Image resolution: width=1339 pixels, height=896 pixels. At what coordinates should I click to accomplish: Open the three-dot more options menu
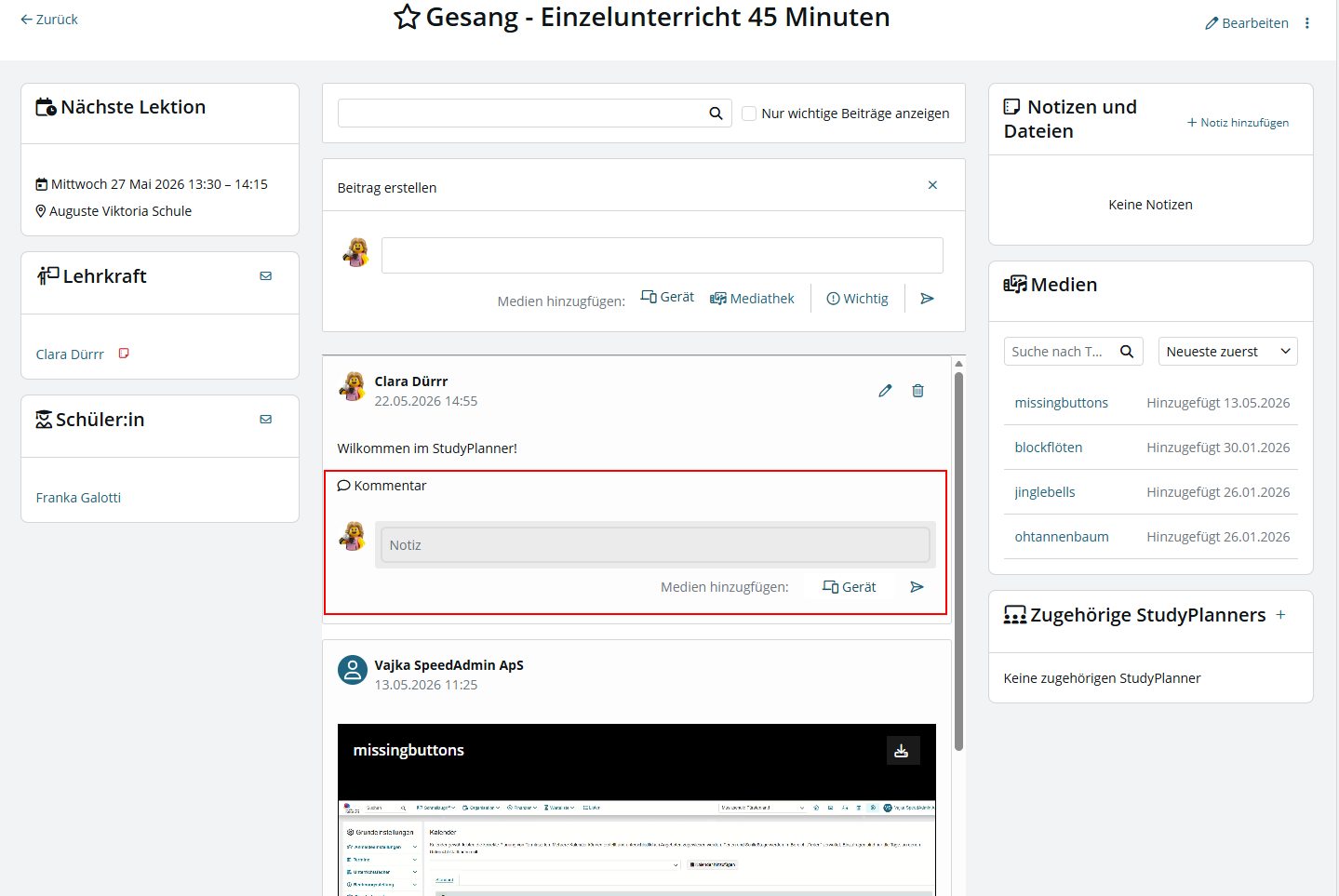pyautogui.click(x=1307, y=23)
